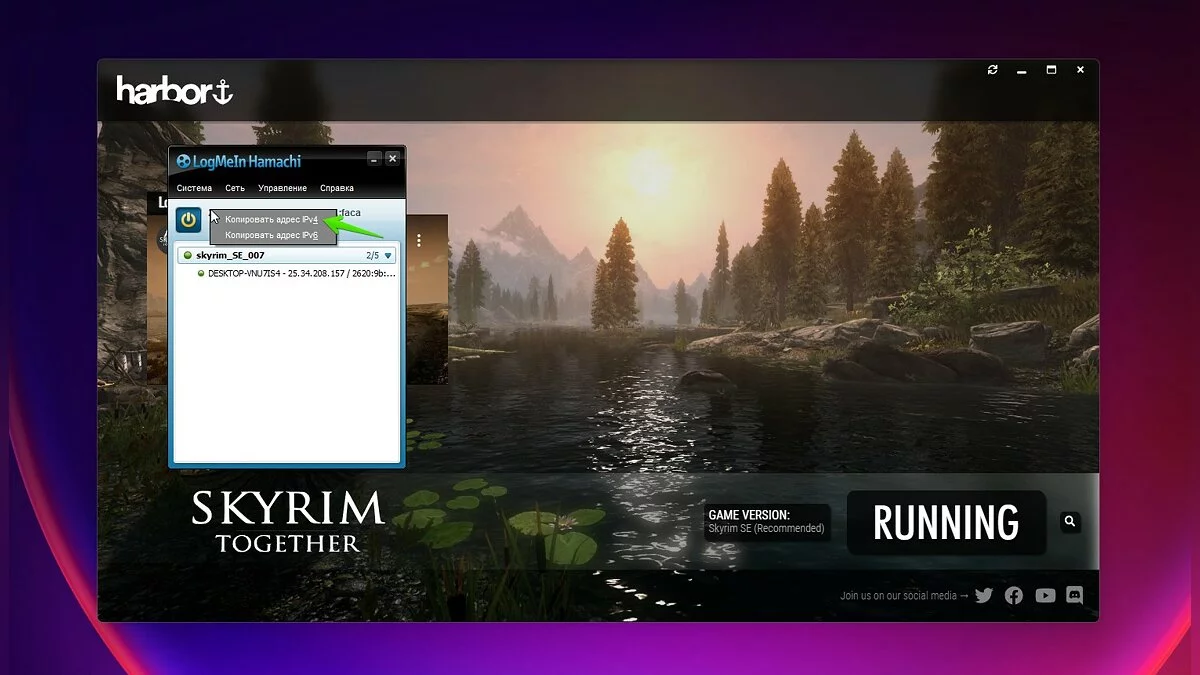Open the Управление menu

point(282,188)
